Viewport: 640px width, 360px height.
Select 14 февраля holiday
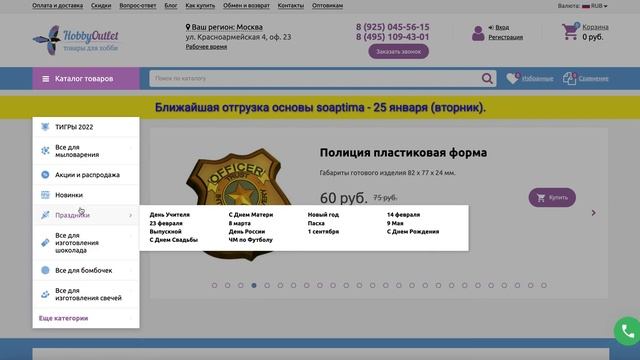point(403,215)
